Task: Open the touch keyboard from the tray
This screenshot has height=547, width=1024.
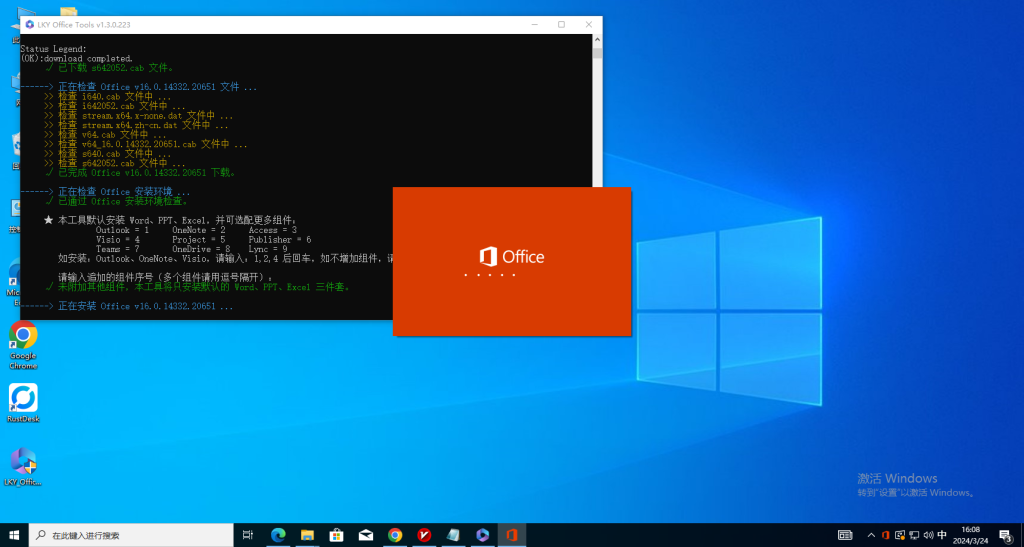Action: point(845,535)
